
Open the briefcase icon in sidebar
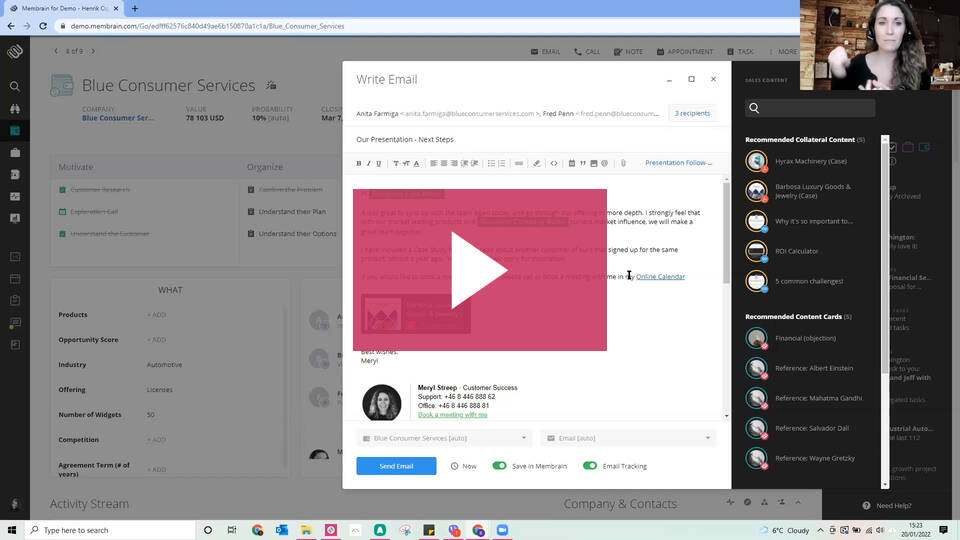15,152
